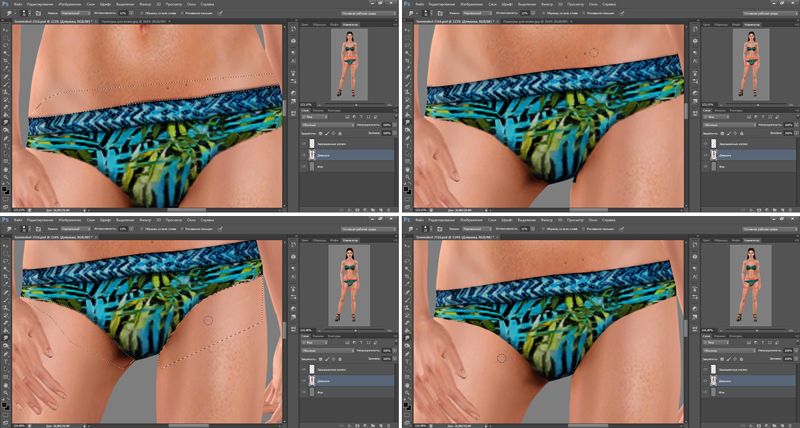Toggle the finger painting checkbox in bottom-left window

point(182,229)
